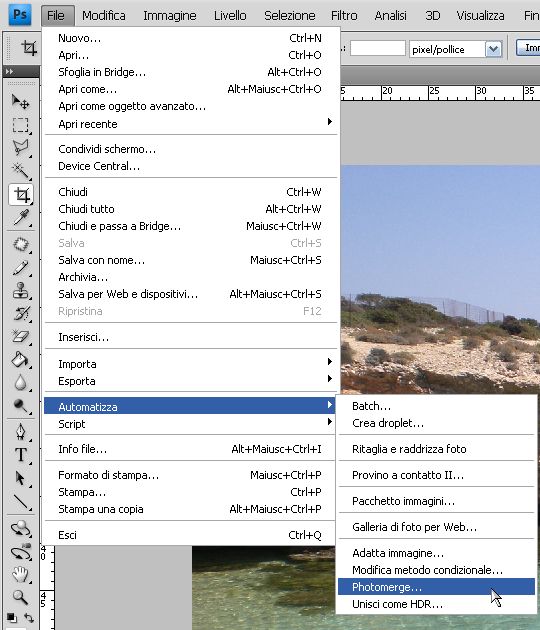Open the Selezione menu
Image resolution: width=540 pixels, height=630 pixels.
click(x=289, y=16)
